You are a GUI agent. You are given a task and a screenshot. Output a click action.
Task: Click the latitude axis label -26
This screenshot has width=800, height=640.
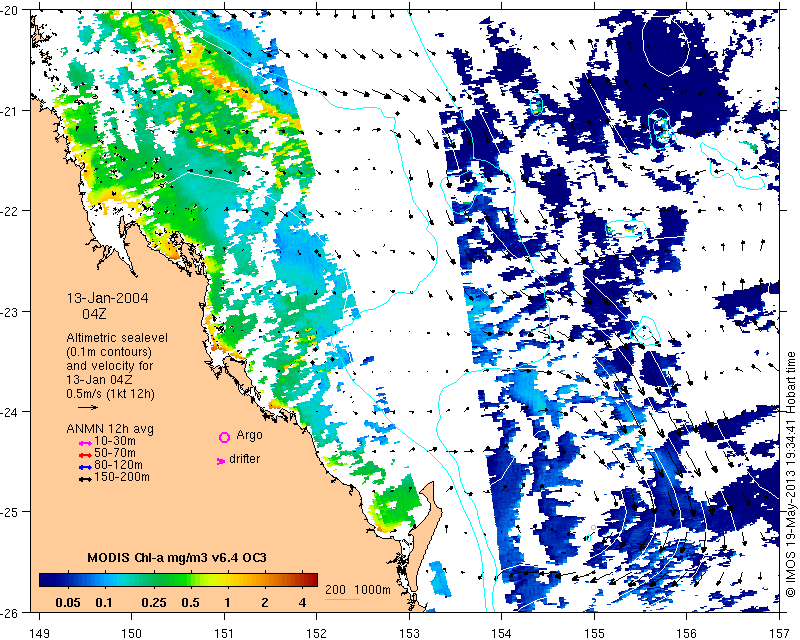coord(9,612)
